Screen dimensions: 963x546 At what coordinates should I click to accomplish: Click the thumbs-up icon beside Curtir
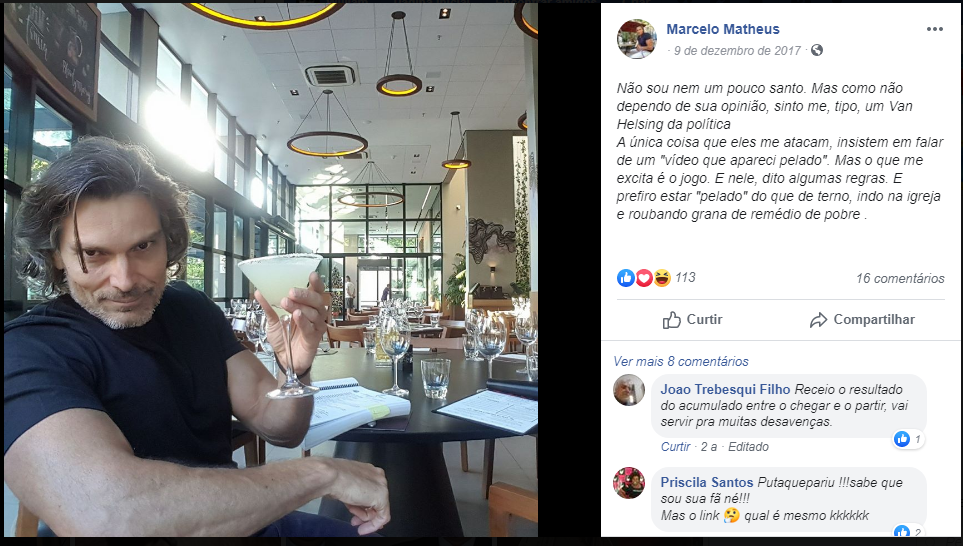[671, 320]
